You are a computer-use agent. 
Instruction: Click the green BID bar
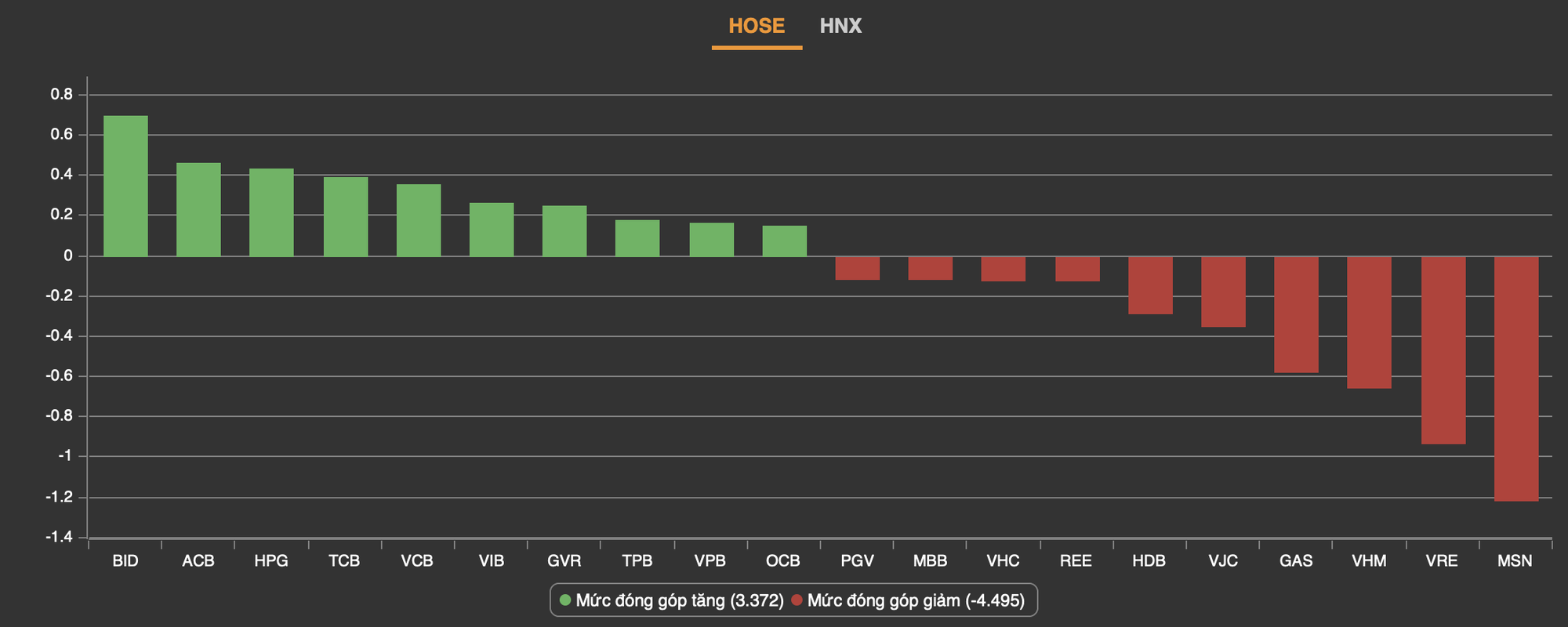click(125, 186)
